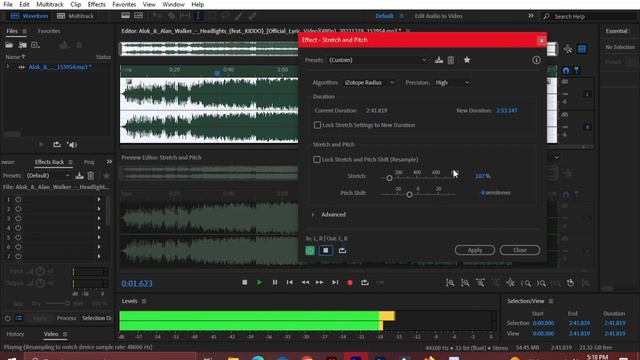Click the Pause transport button
The height and width of the screenshot is (360, 640).
tap(275, 282)
